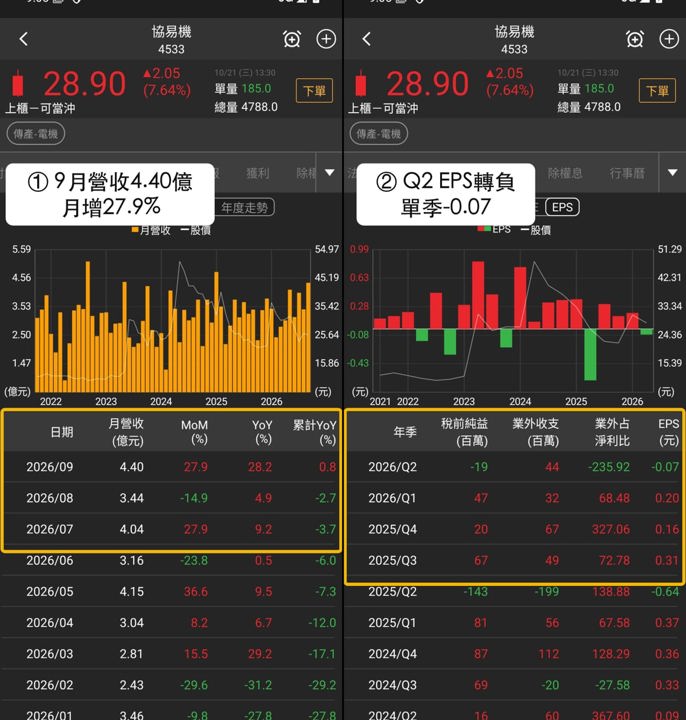Switch to the 行事曆 tab
Screen dimensions: 686x720
coord(627,173)
